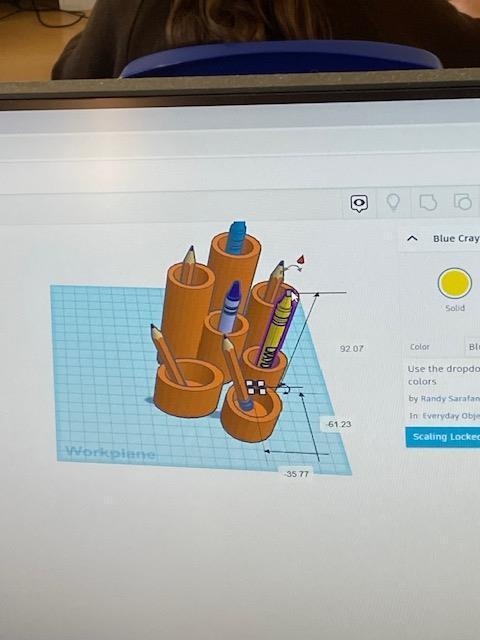Open the Everyday Objects category link
This screenshot has height=640, width=480.
451,416
